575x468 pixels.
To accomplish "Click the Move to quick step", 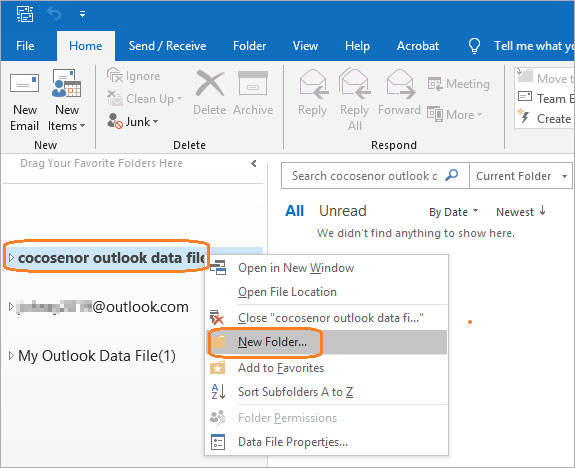I will click(545, 78).
